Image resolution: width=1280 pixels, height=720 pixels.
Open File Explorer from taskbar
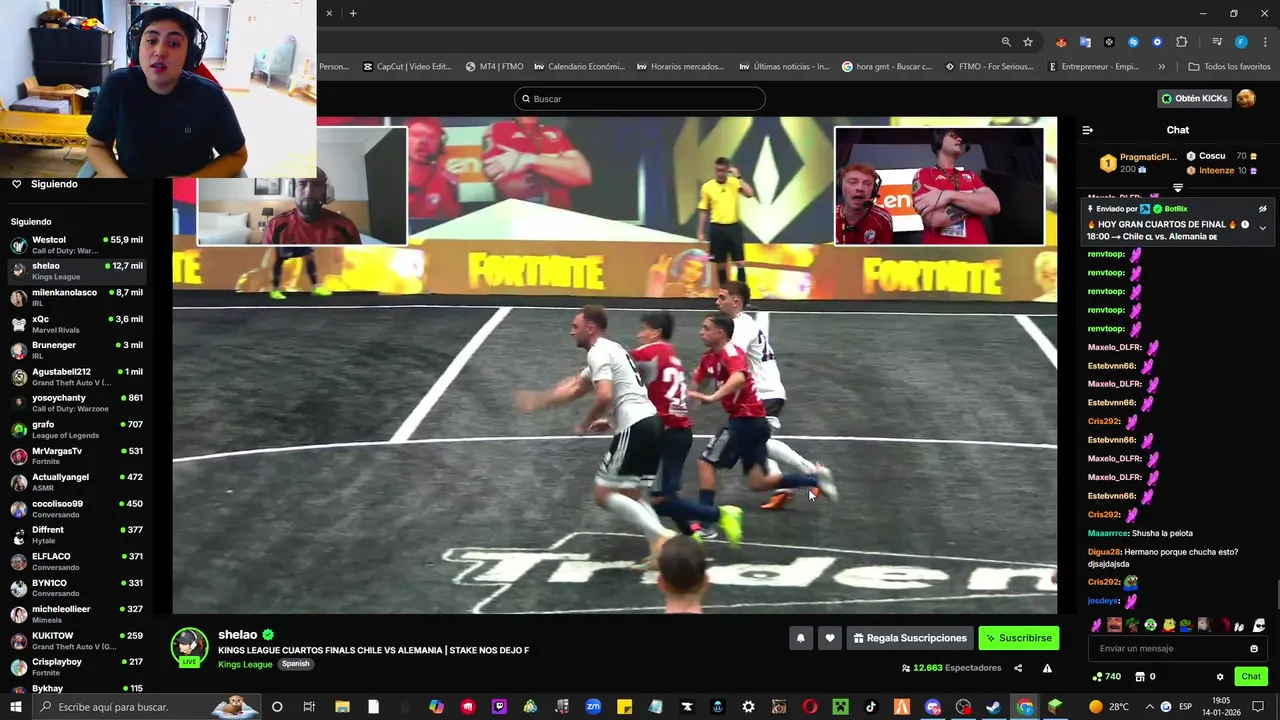pyautogui.click(x=342, y=707)
